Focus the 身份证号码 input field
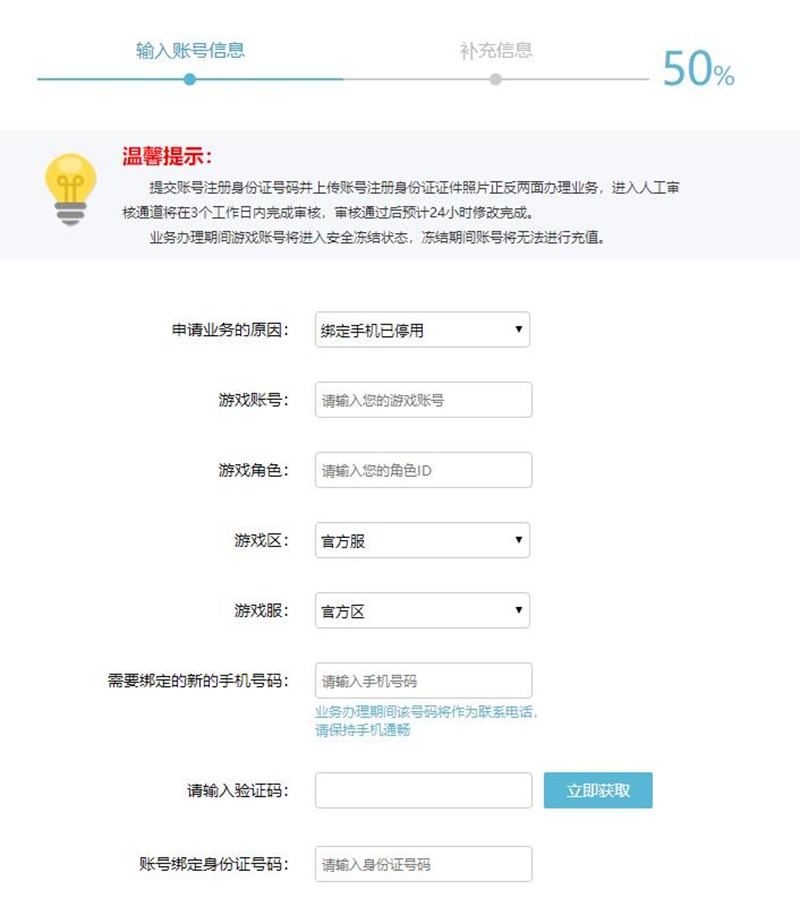Viewport: 800px width, 907px height. pos(423,864)
